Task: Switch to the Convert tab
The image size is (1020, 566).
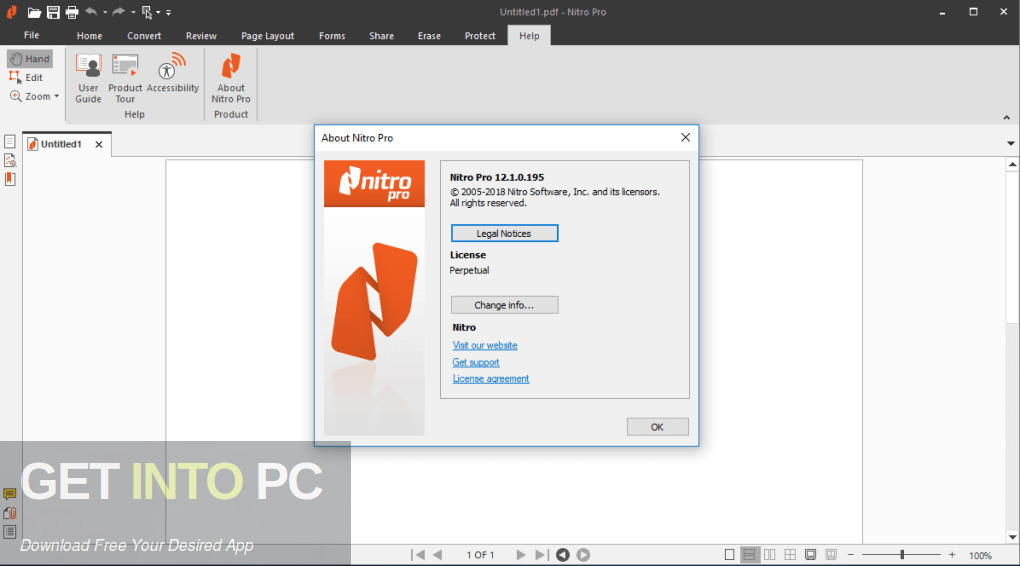Action: coord(144,36)
